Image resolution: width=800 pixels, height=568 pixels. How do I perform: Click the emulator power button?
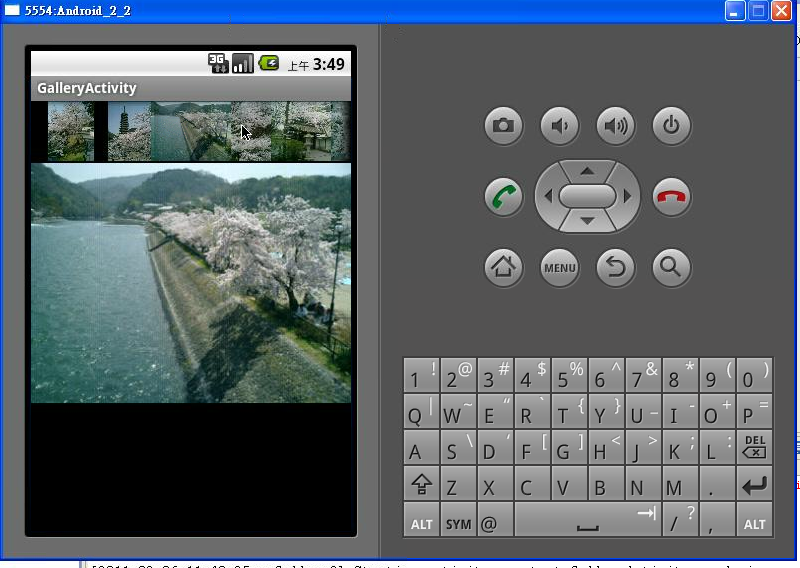pyautogui.click(x=671, y=126)
